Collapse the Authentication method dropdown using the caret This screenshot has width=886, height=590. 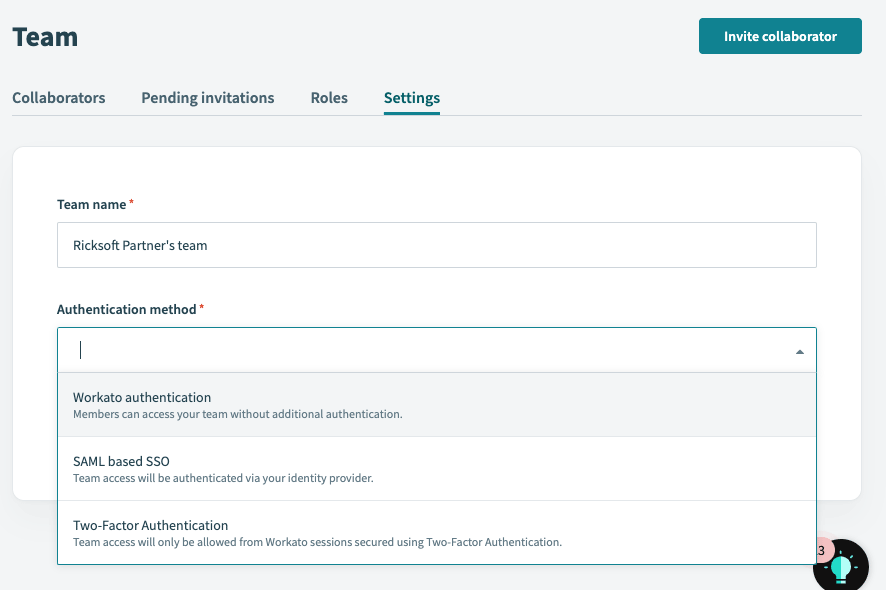[800, 352]
